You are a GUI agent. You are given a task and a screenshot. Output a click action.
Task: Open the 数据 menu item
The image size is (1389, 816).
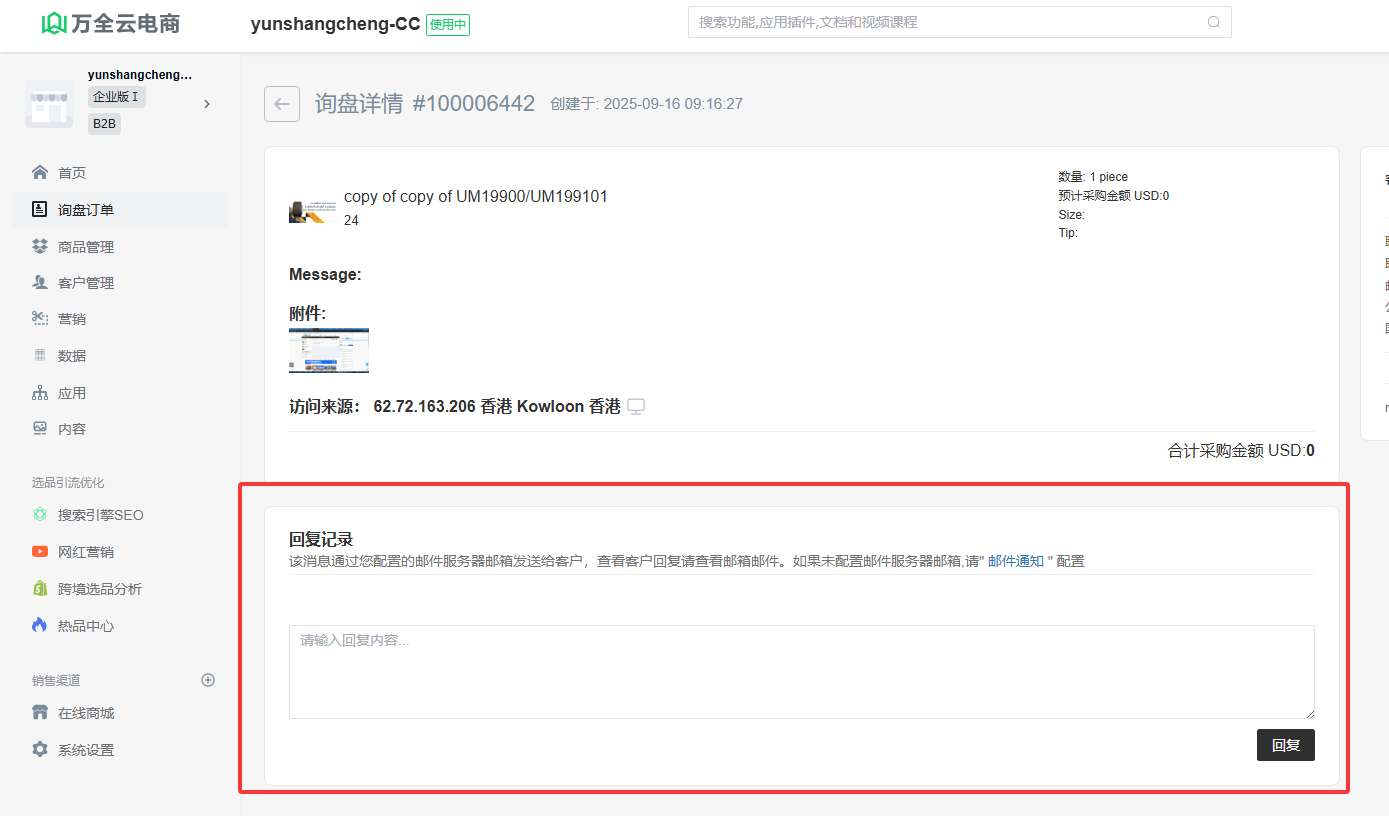[x=72, y=356]
